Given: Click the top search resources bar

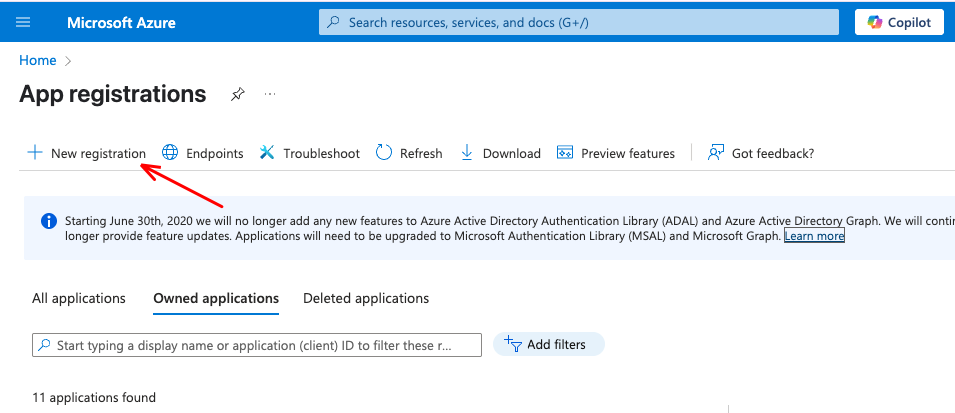Looking at the screenshot, I should [579, 22].
